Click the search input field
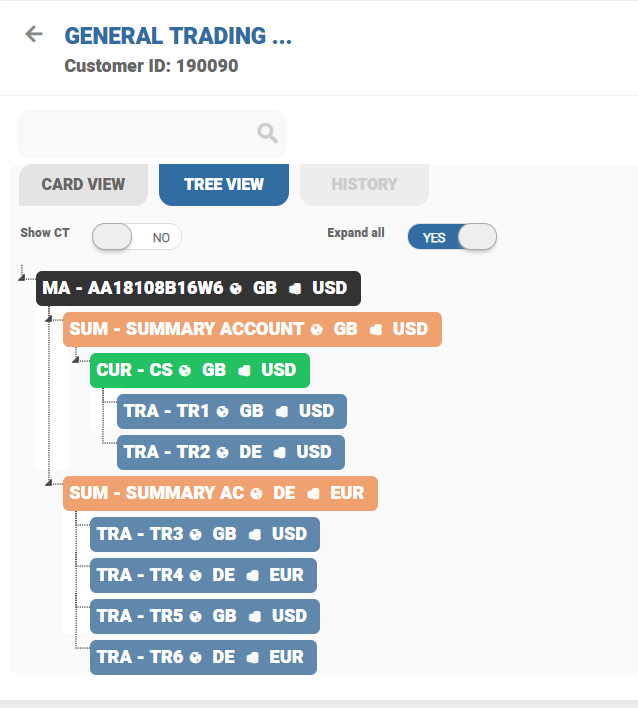This screenshot has width=638, height=708. click(135, 133)
